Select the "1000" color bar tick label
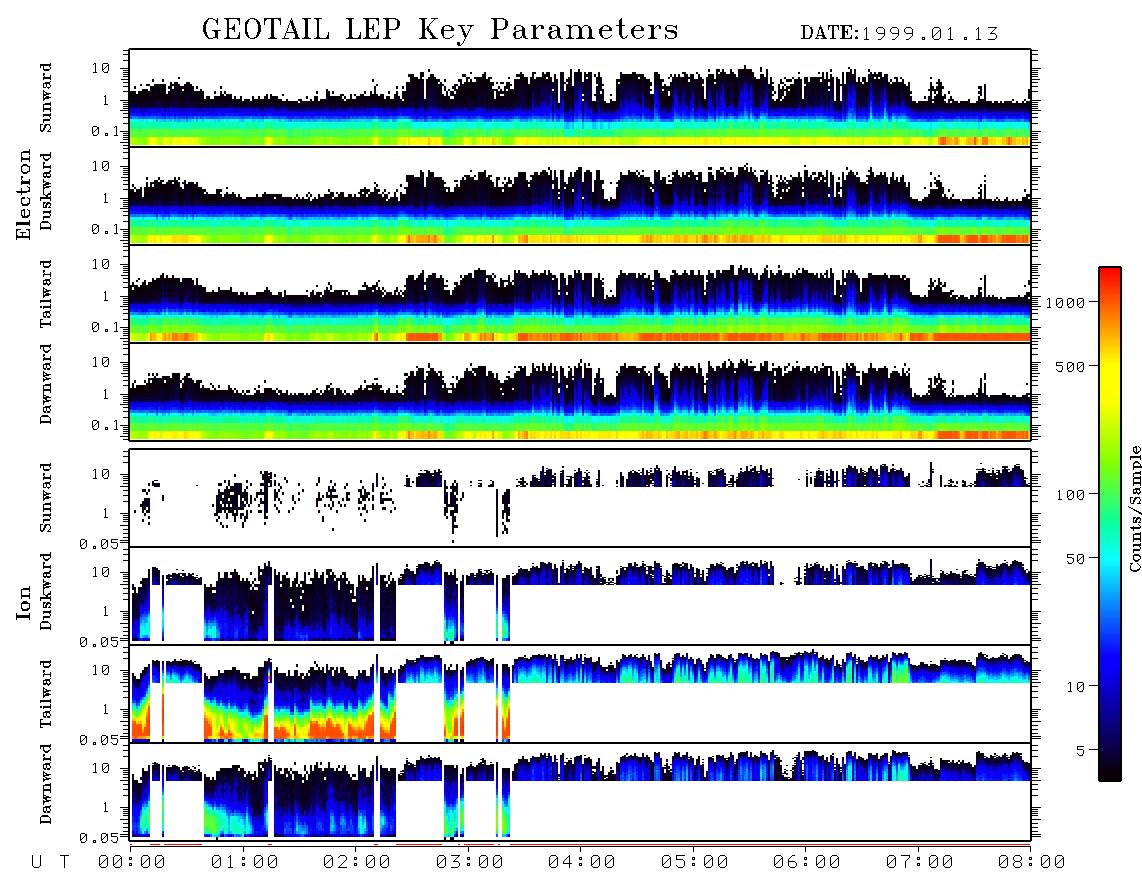1142x880 pixels. (1065, 302)
